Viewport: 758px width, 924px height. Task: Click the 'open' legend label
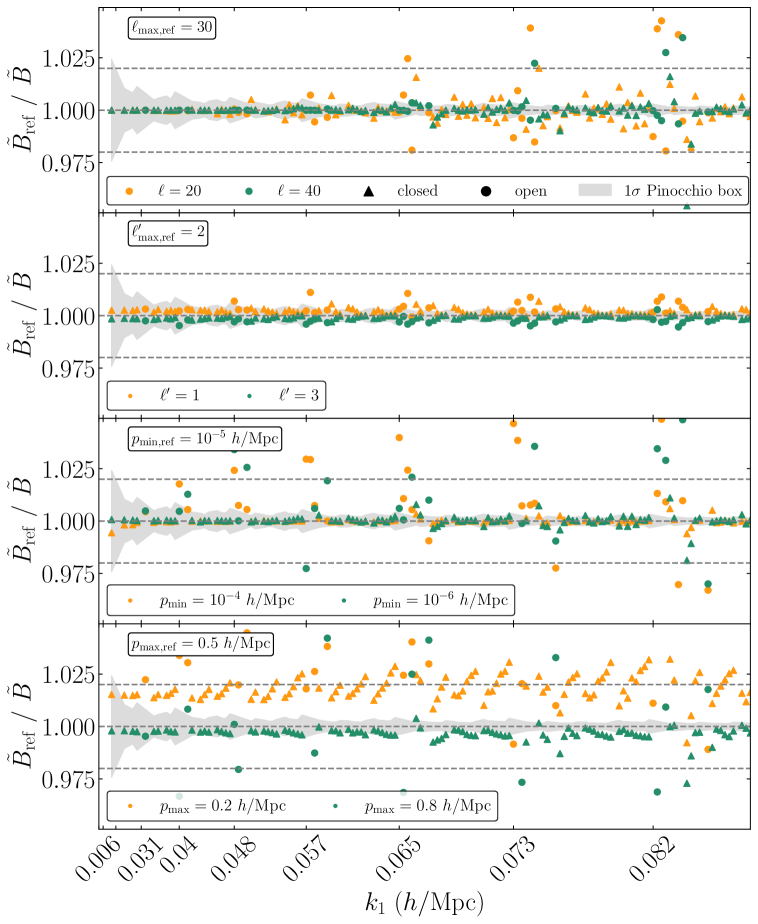click(x=530, y=192)
